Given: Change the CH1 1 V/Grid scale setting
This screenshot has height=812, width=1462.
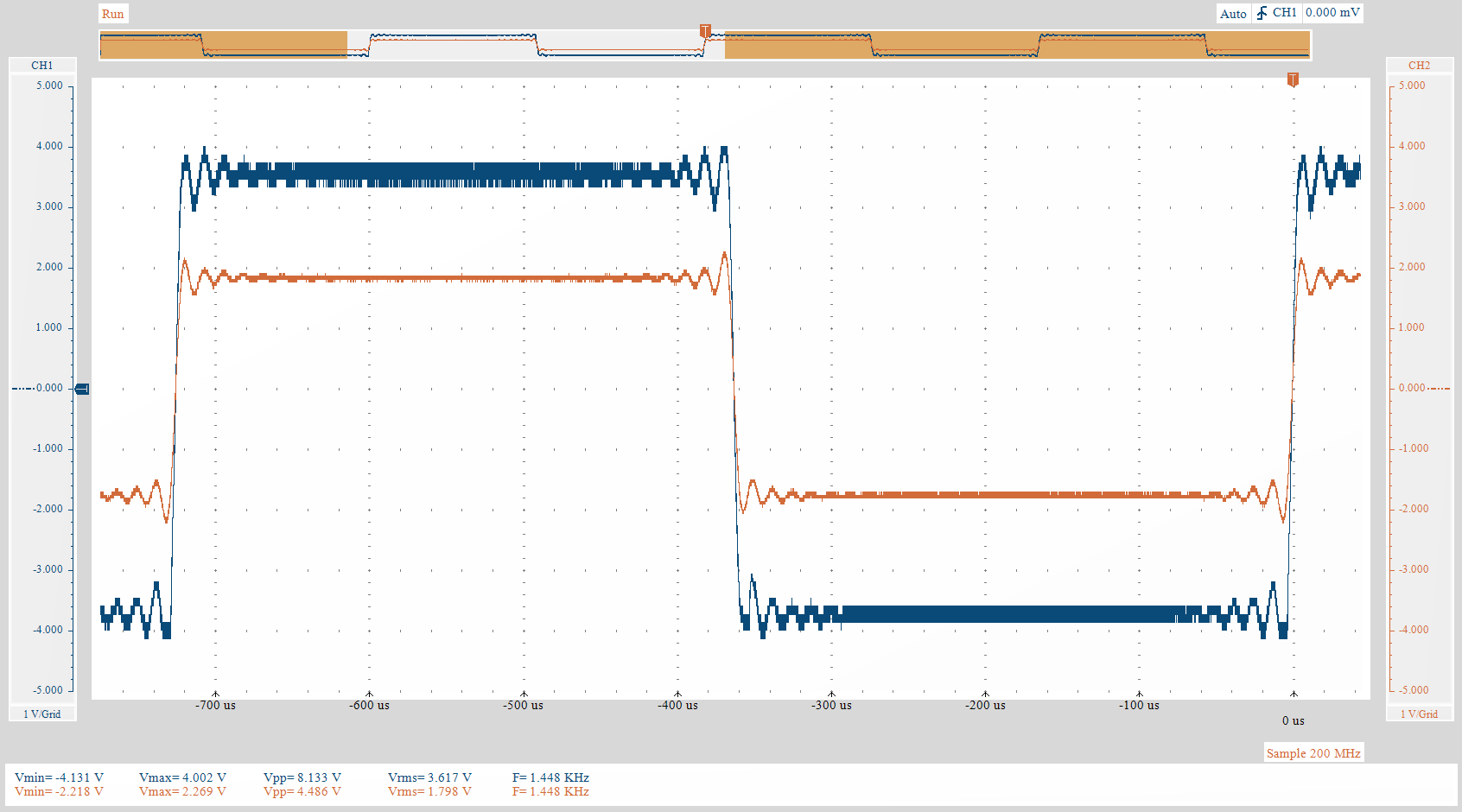Looking at the screenshot, I should coord(42,714).
